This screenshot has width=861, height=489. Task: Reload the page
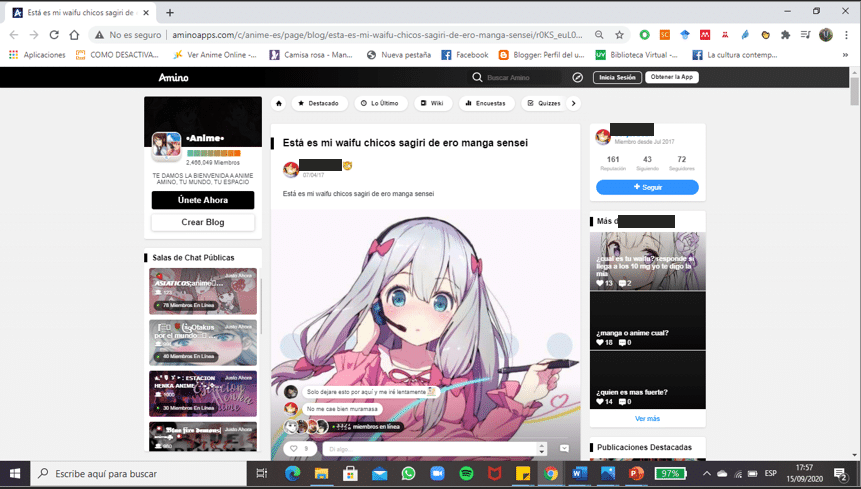54,35
